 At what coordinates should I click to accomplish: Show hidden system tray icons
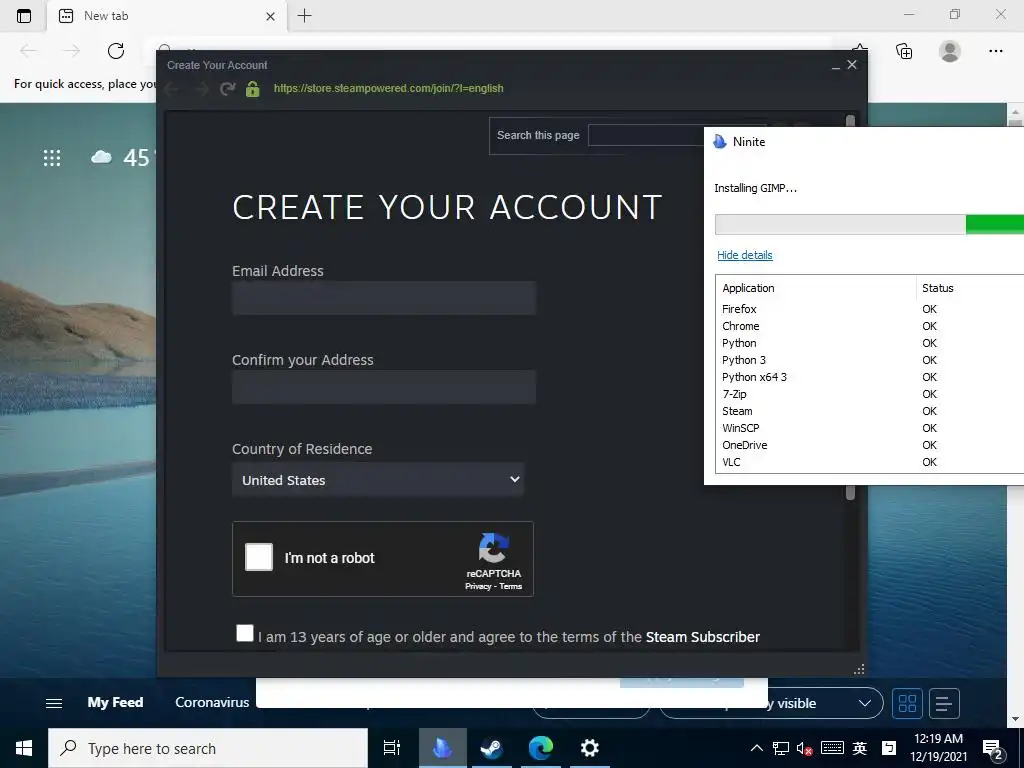click(x=756, y=748)
